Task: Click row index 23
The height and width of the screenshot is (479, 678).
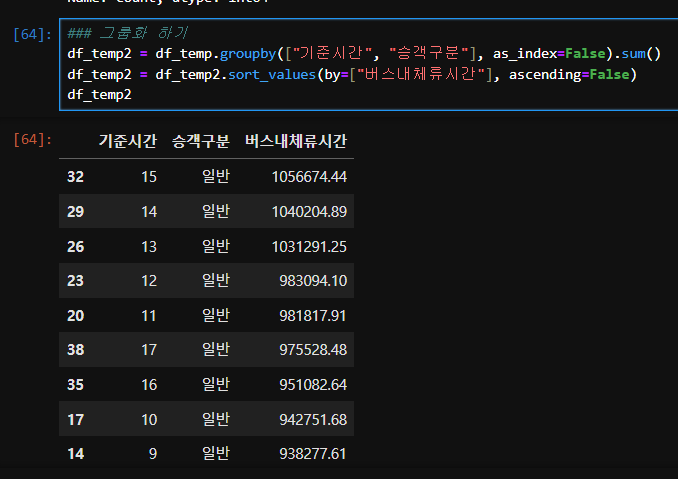Action: (x=75, y=281)
